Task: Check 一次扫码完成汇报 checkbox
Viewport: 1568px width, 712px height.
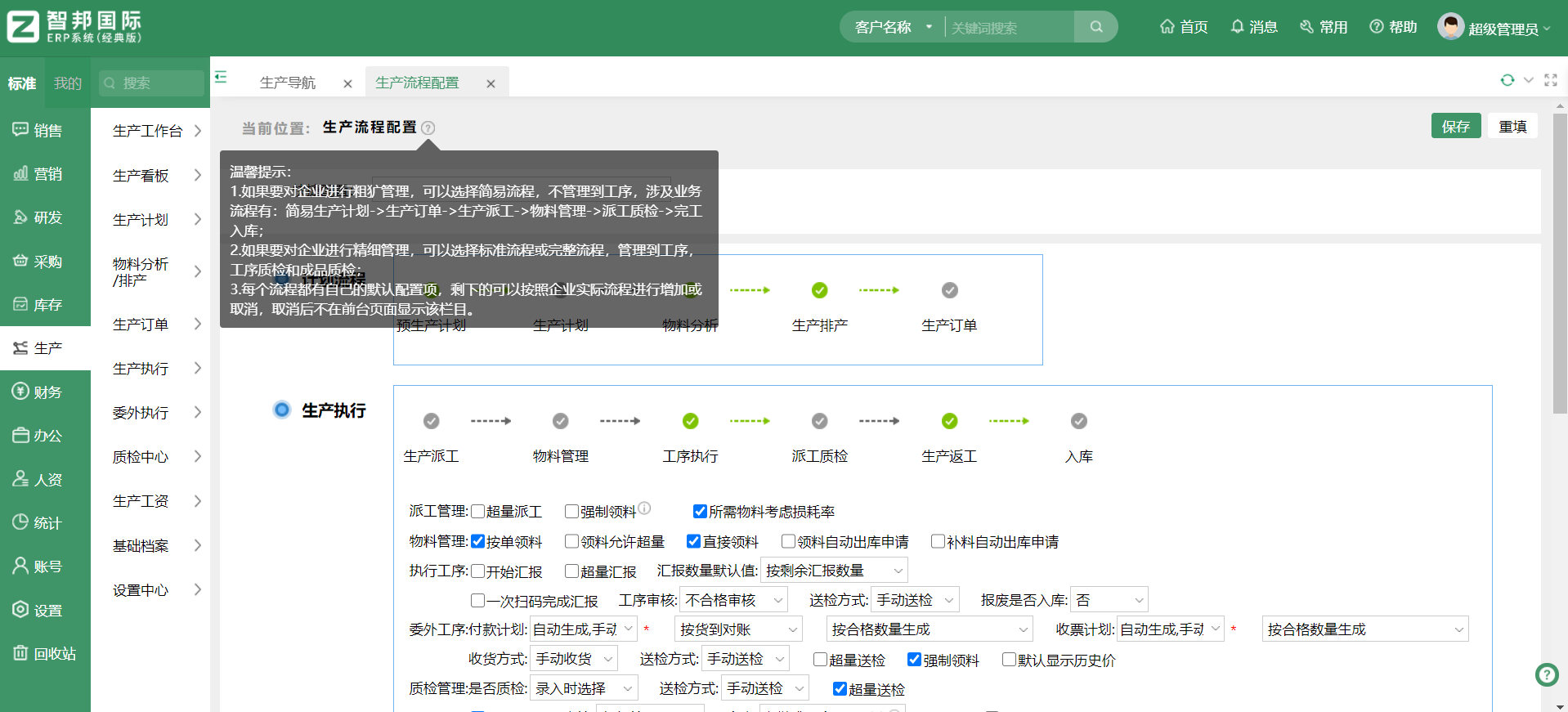Action: 478,601
